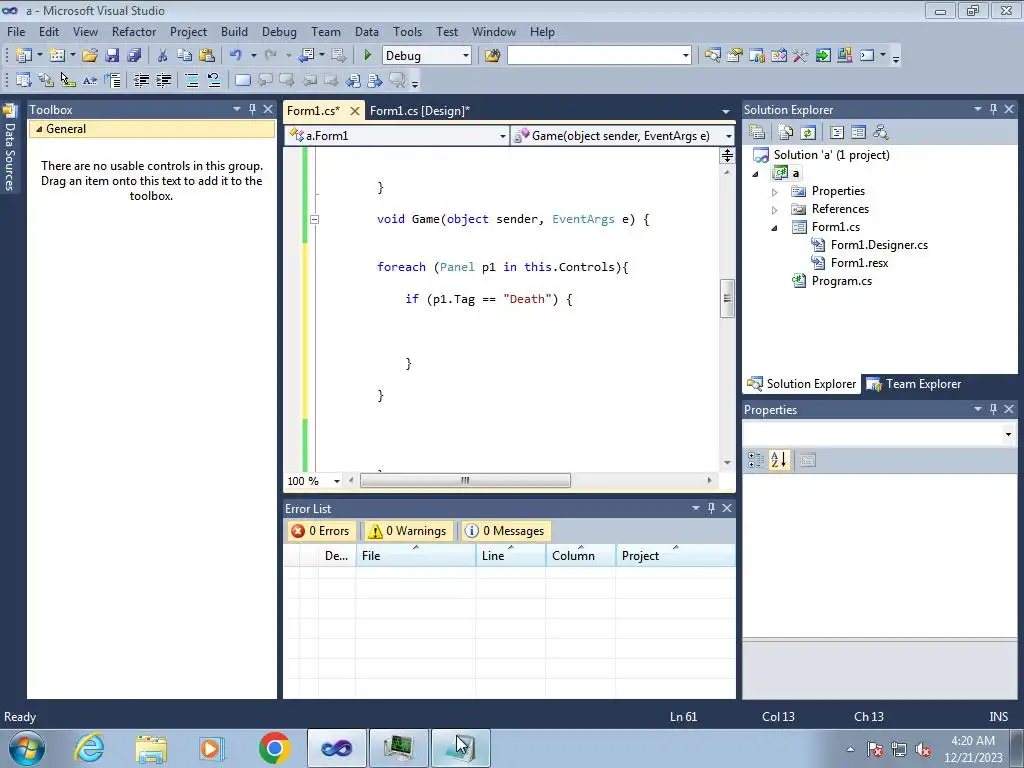Switch Properties panel to Categorized view

pyautogui.click(x=756, y=460)
